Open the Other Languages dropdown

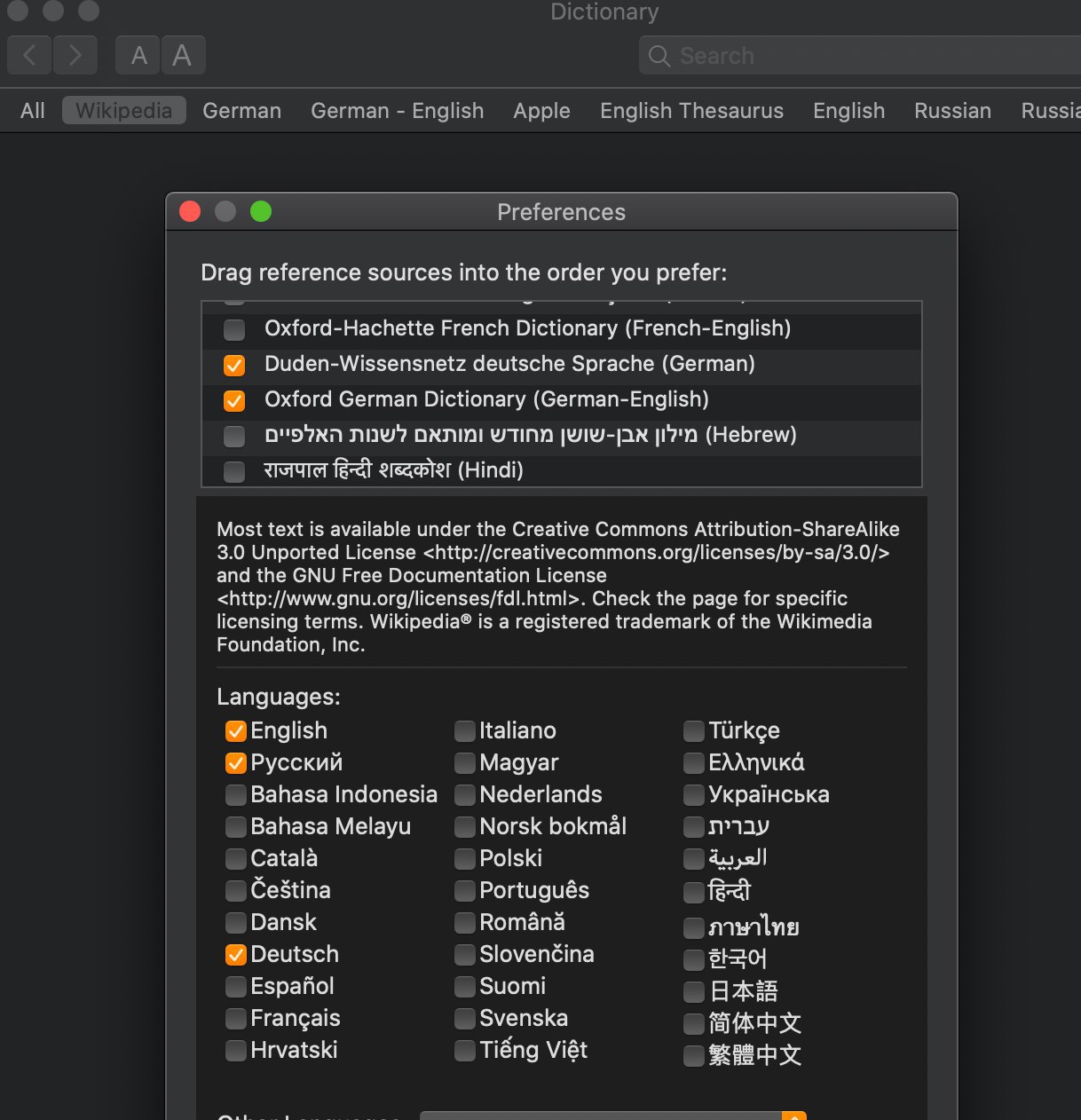pyautogui.click(x=613, y=1116)
